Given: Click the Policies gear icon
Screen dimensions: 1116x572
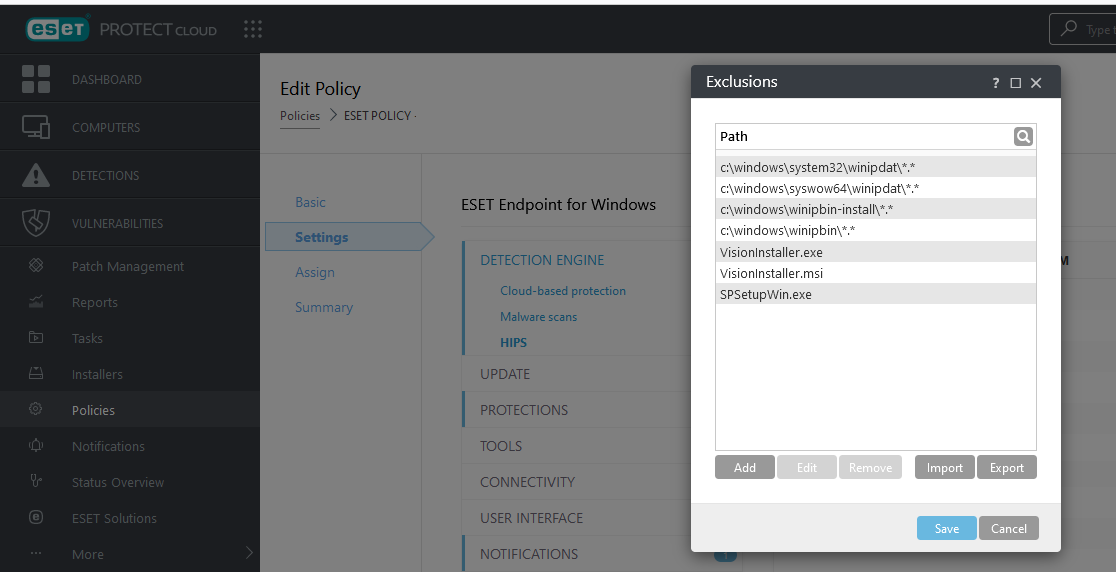Looking at the screenshot, I should [x=36, y=409].
